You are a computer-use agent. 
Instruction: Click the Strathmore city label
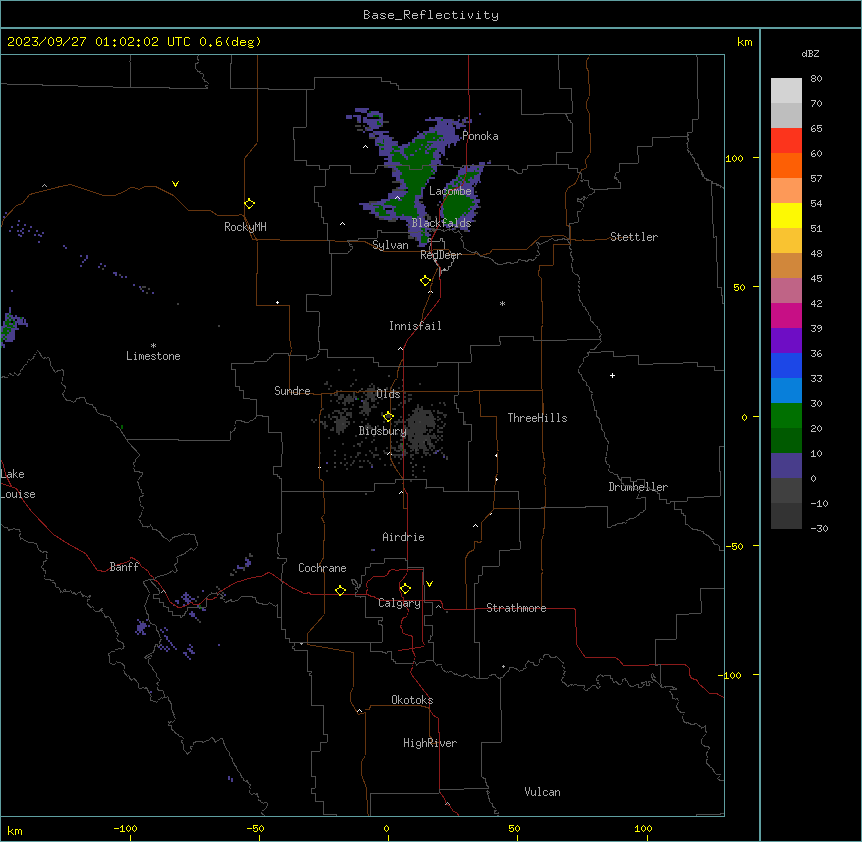516,608
